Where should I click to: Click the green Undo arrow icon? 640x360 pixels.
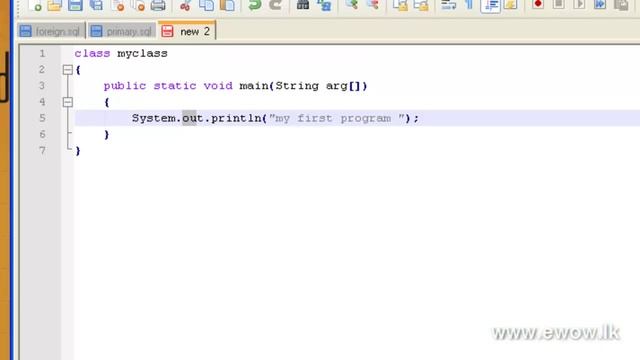(x=255, y=5)
